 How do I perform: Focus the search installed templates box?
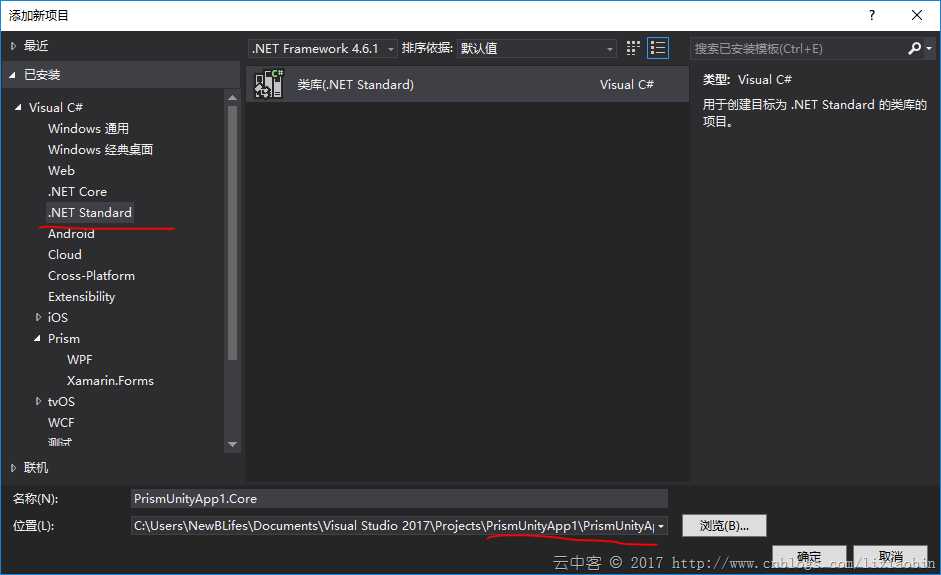(798, 49)
